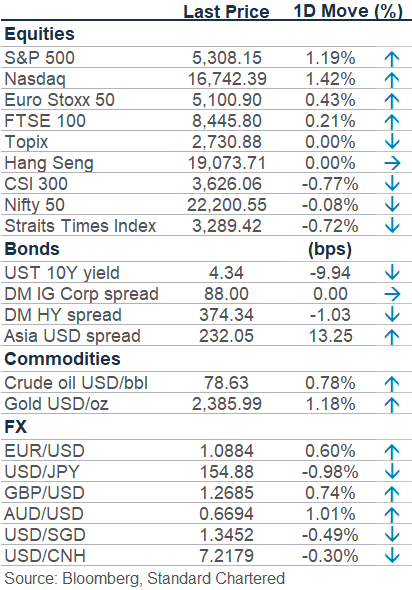The image size is (412, 590).
Task: Click the down arrow next to Topix
Action: [392, 142]
